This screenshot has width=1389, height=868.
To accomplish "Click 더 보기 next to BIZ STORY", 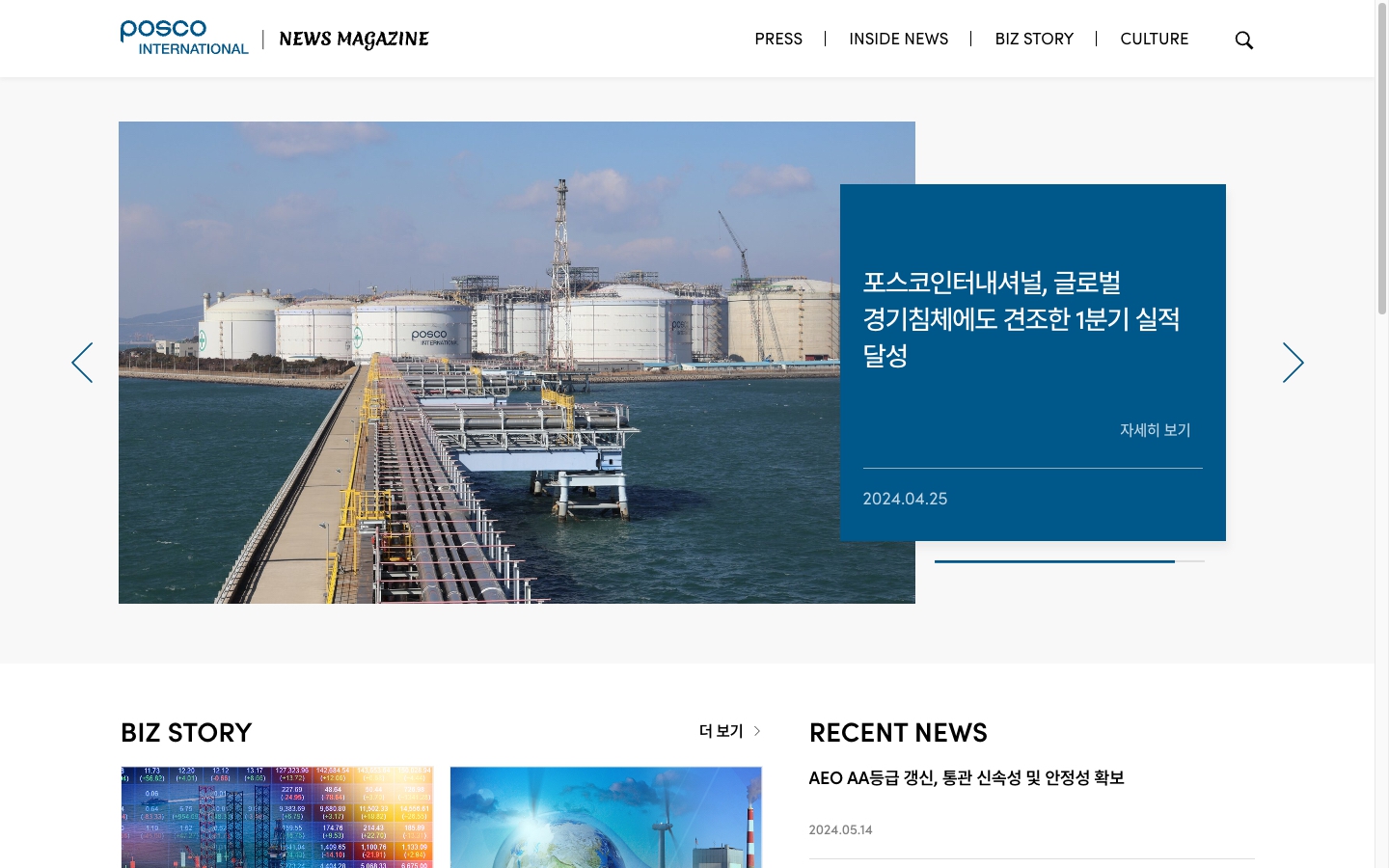I will point(730,731).
